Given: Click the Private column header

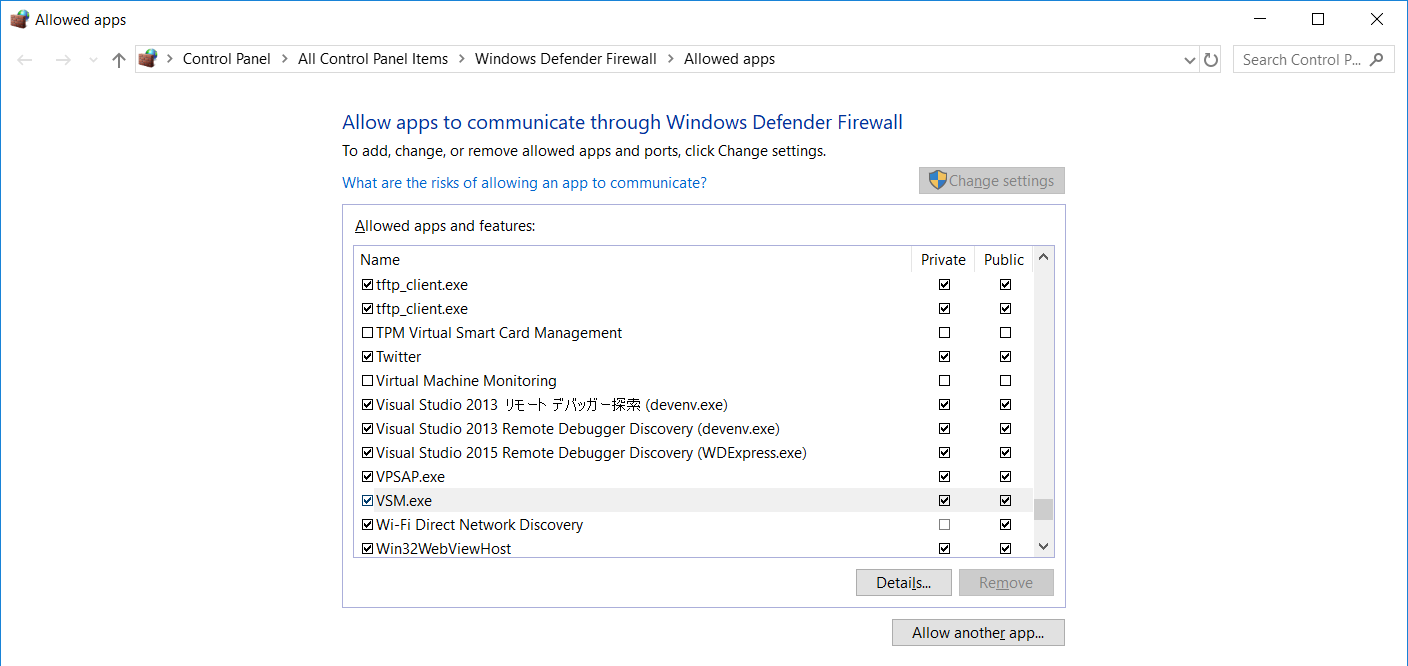Looking at the screenshot, I should [943, 259].
